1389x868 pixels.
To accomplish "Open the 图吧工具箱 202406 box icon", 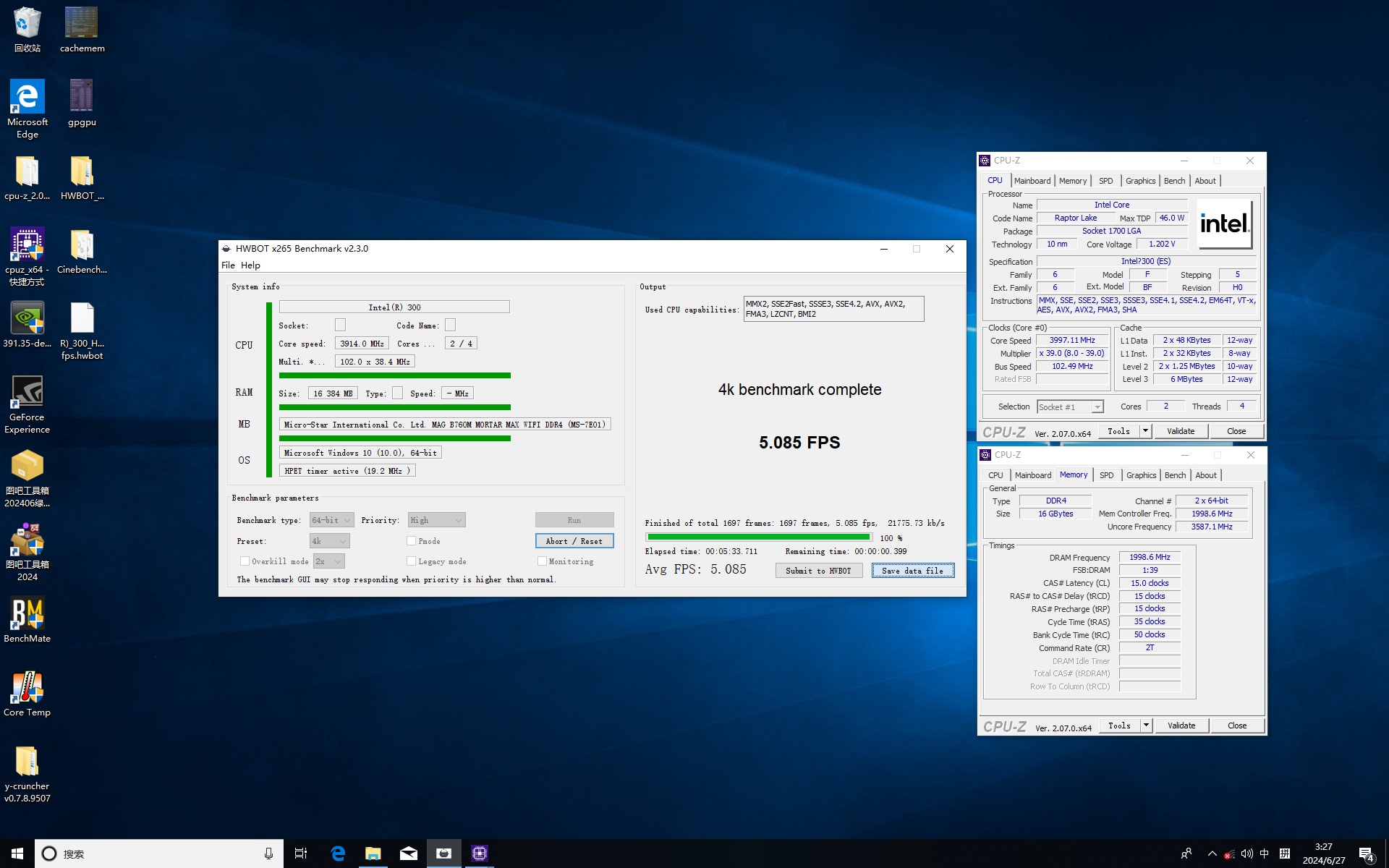I will 27,478.
